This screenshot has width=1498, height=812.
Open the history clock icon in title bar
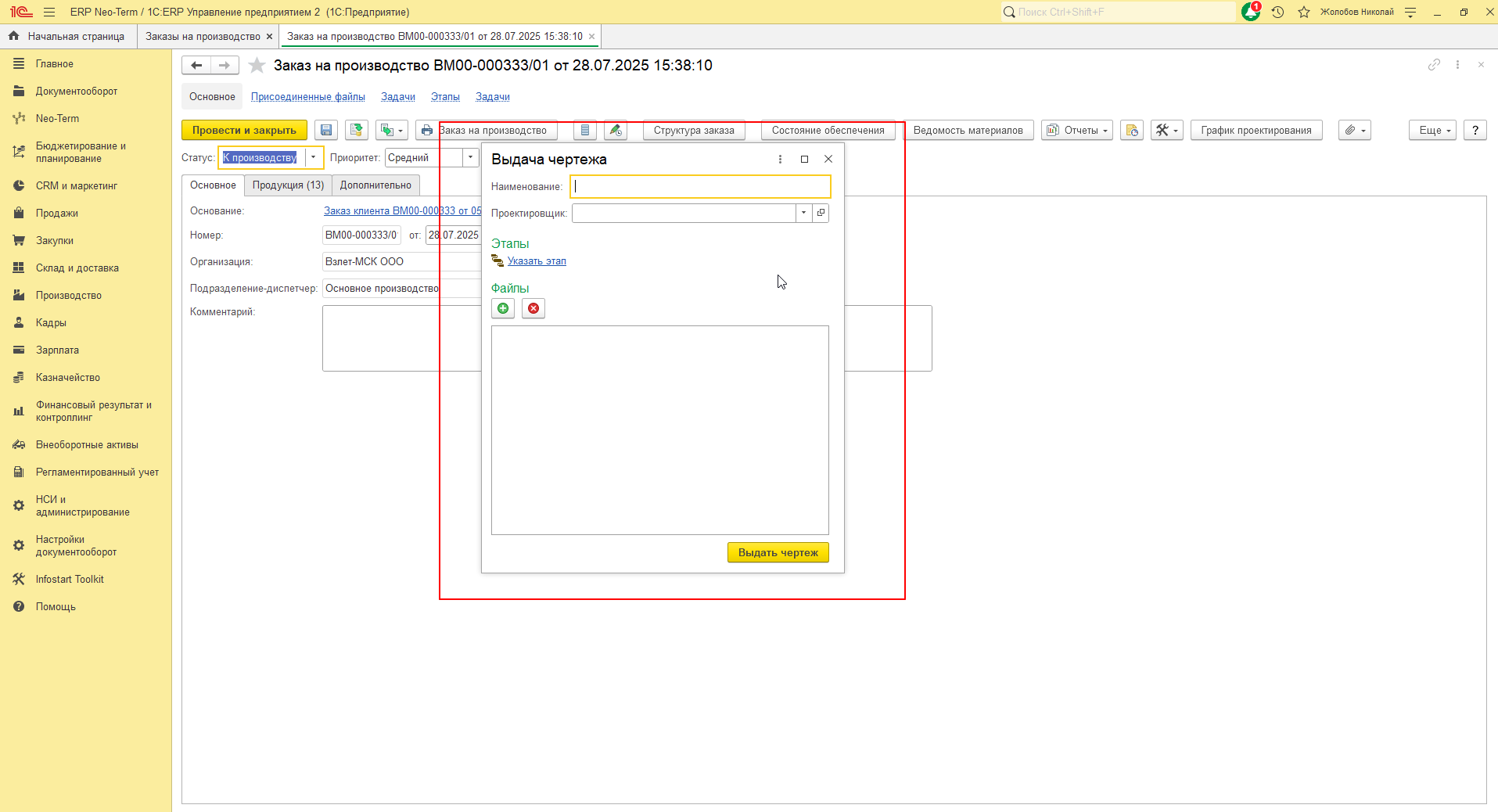(1278, 12)
